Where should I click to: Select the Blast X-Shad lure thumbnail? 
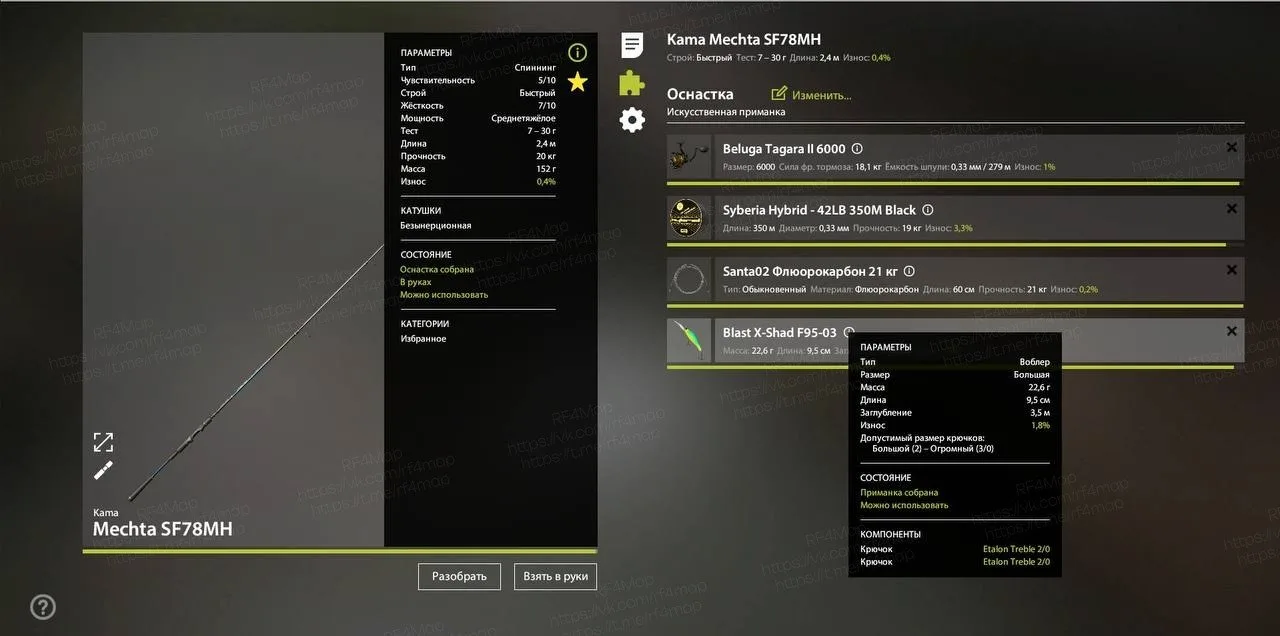(x=689, y=341)
